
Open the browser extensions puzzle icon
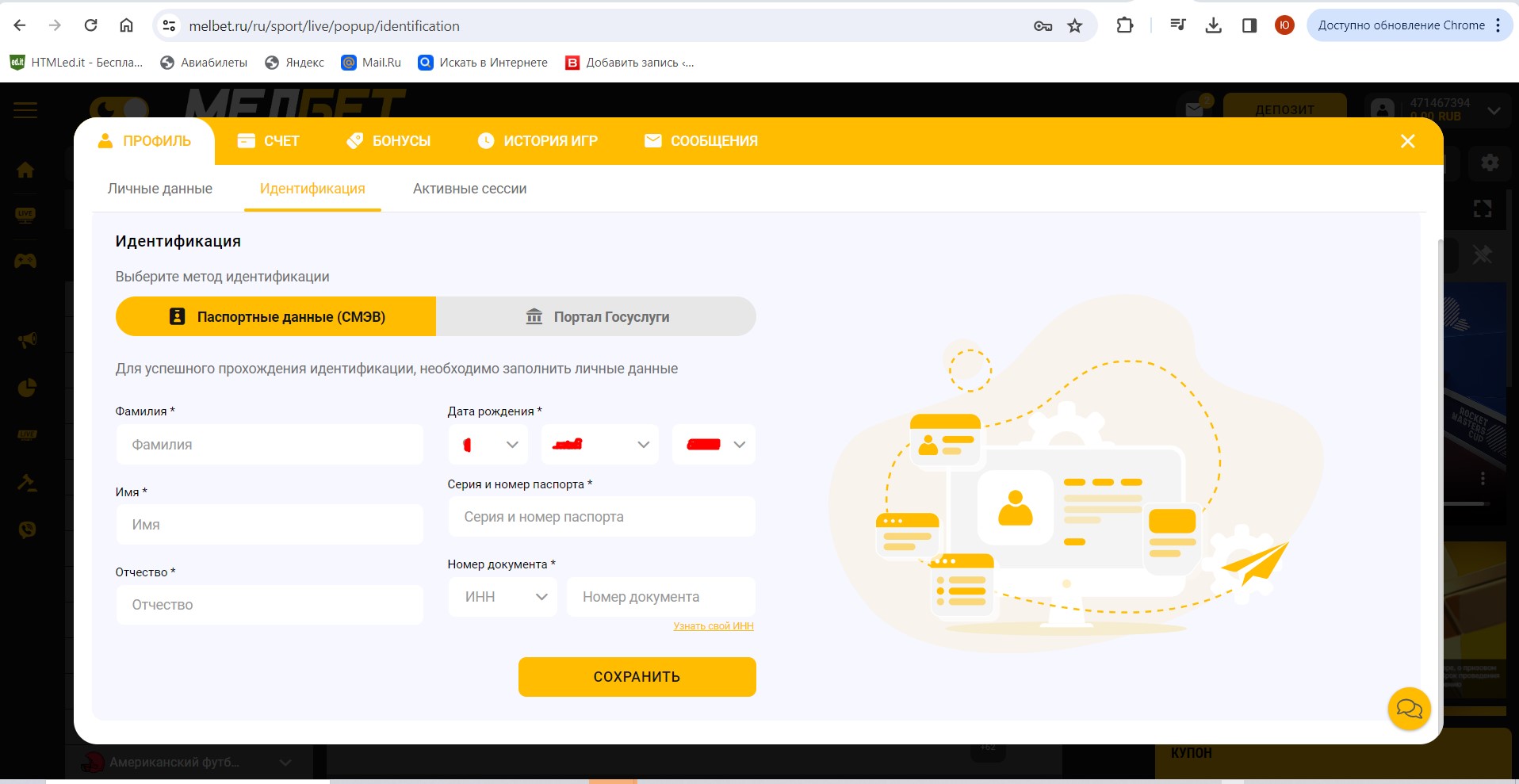coord(1124,26)
